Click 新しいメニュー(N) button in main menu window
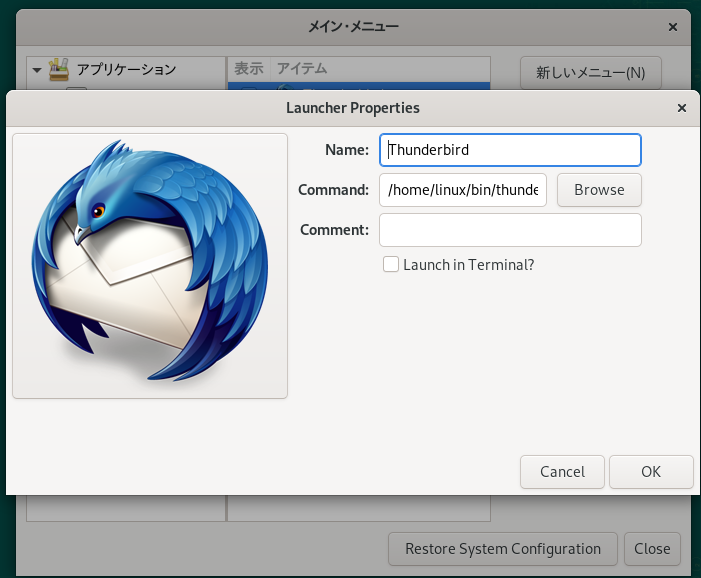 [x=591, y=72]
